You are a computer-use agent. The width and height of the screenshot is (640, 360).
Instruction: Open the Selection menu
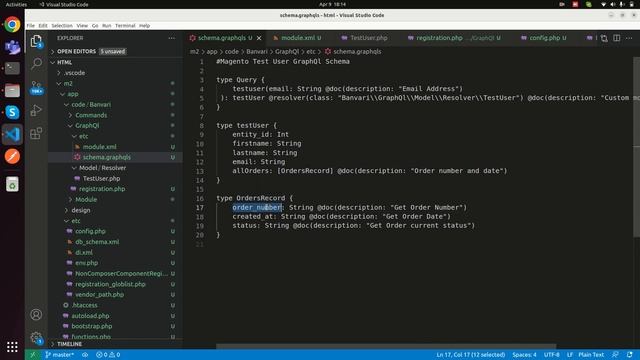(x=62, y=26)
